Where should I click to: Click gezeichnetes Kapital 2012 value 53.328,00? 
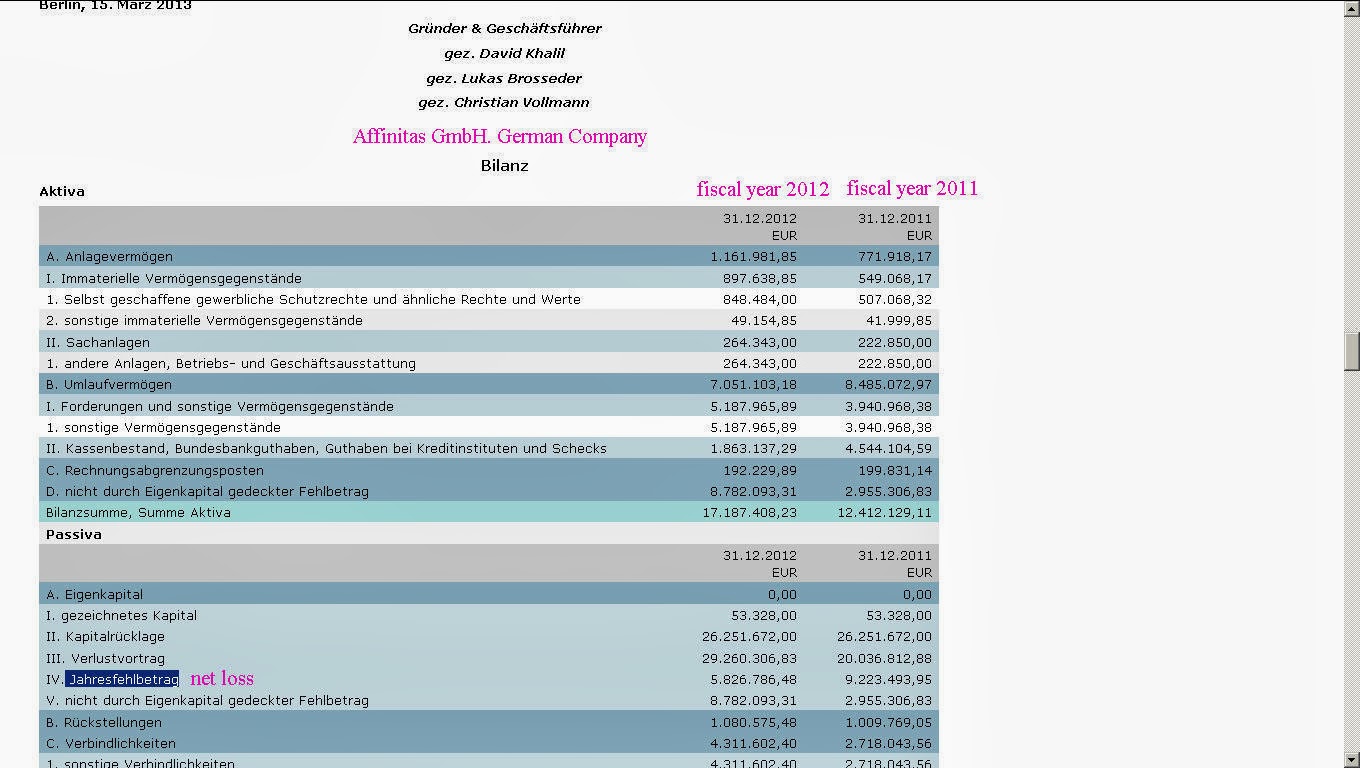[764, 615]
